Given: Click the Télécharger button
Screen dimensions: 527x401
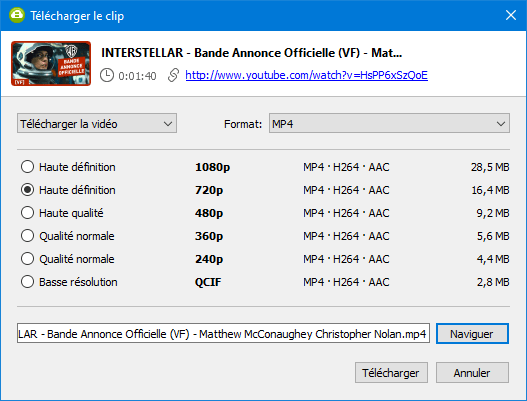Looking at the screenshot, I should (391, 372).
